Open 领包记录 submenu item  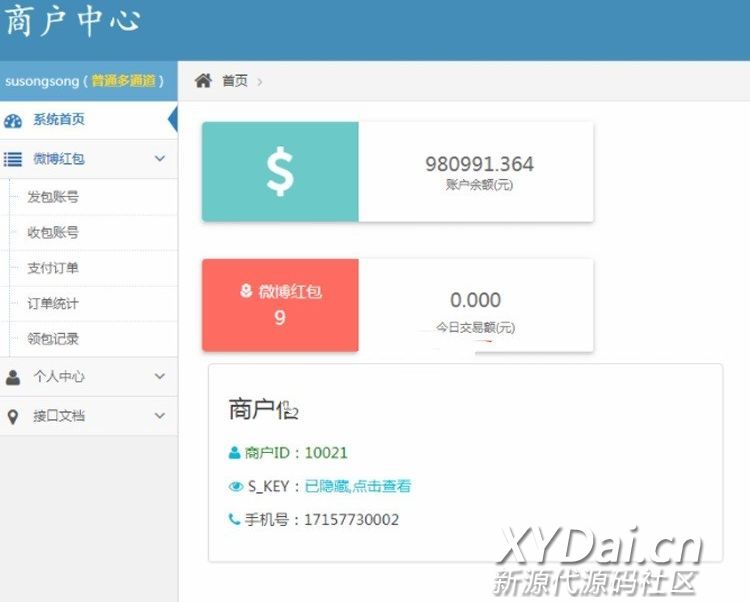coord(53,339)
